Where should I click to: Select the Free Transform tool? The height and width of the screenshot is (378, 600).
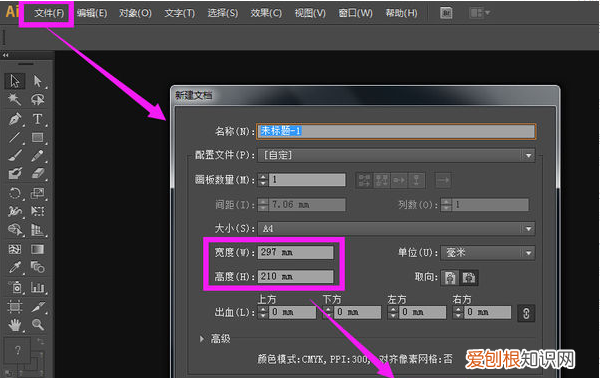[37, 211]
